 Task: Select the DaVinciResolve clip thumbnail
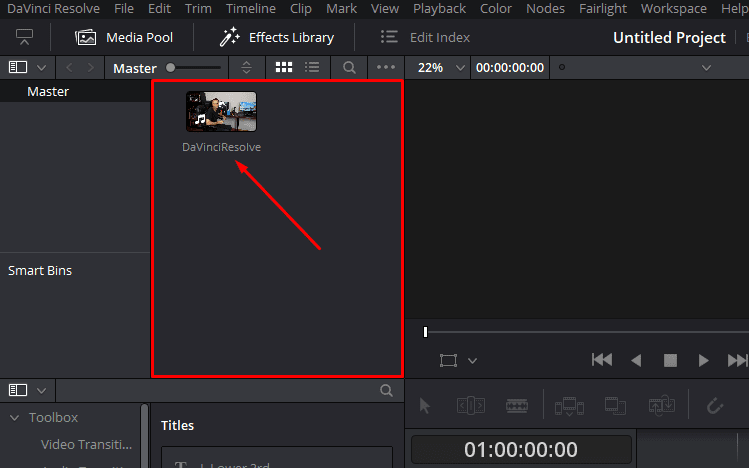coord(221,112)
